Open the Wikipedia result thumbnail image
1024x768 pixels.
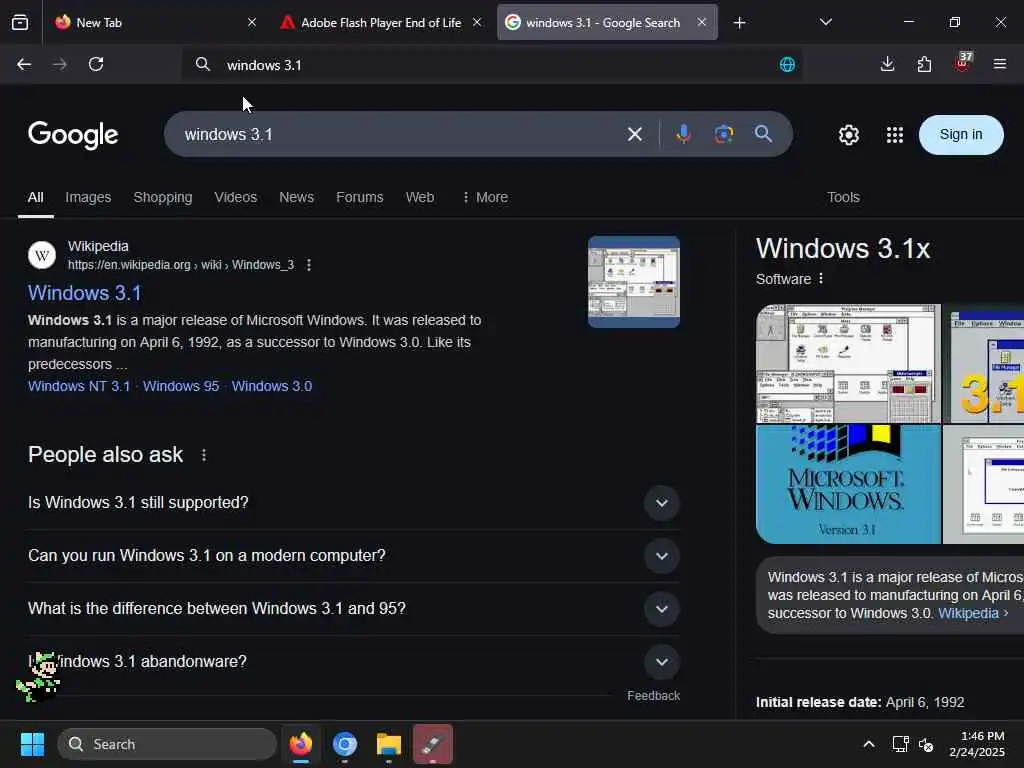pos(633,281)
